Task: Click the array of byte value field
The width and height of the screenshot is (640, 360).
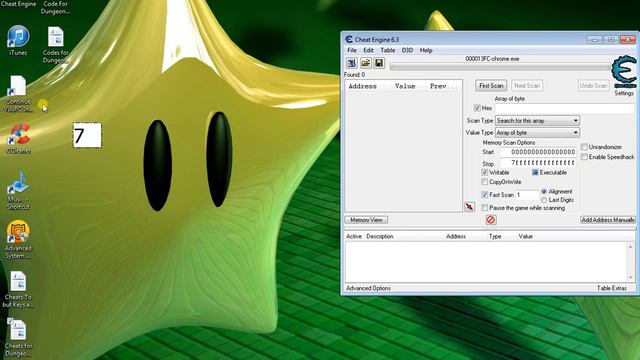Action: (565, 108)
